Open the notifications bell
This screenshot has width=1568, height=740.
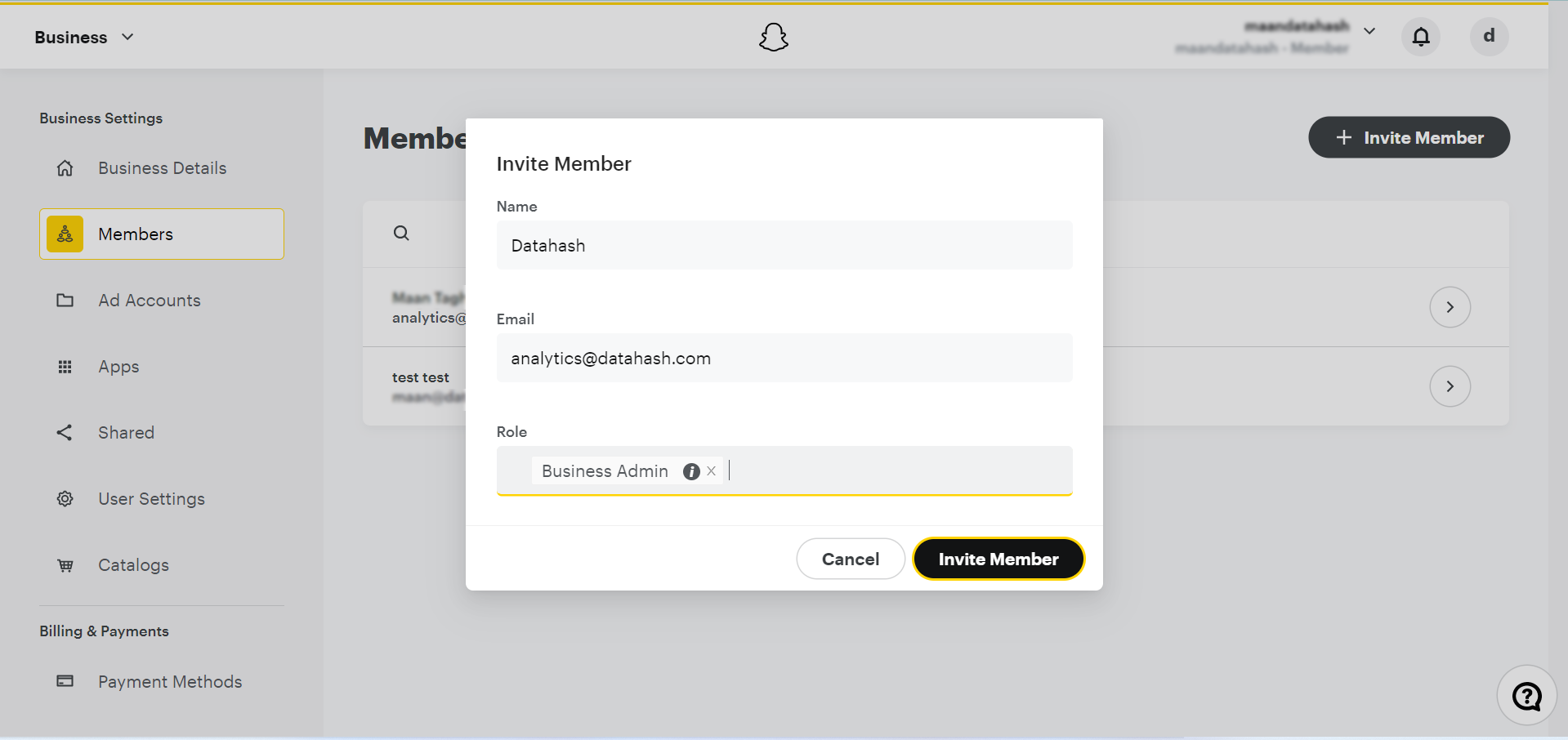tap(1421, 37)
